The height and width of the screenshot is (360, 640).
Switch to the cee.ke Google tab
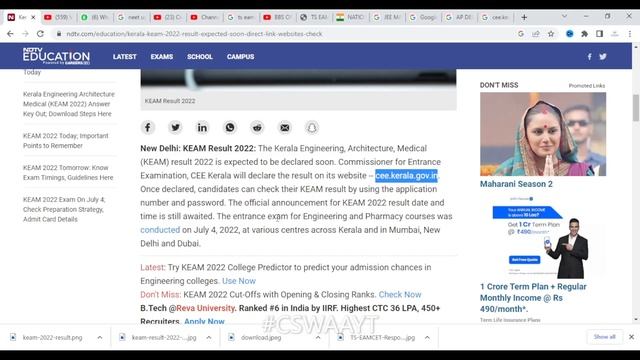tap(496, 17)
